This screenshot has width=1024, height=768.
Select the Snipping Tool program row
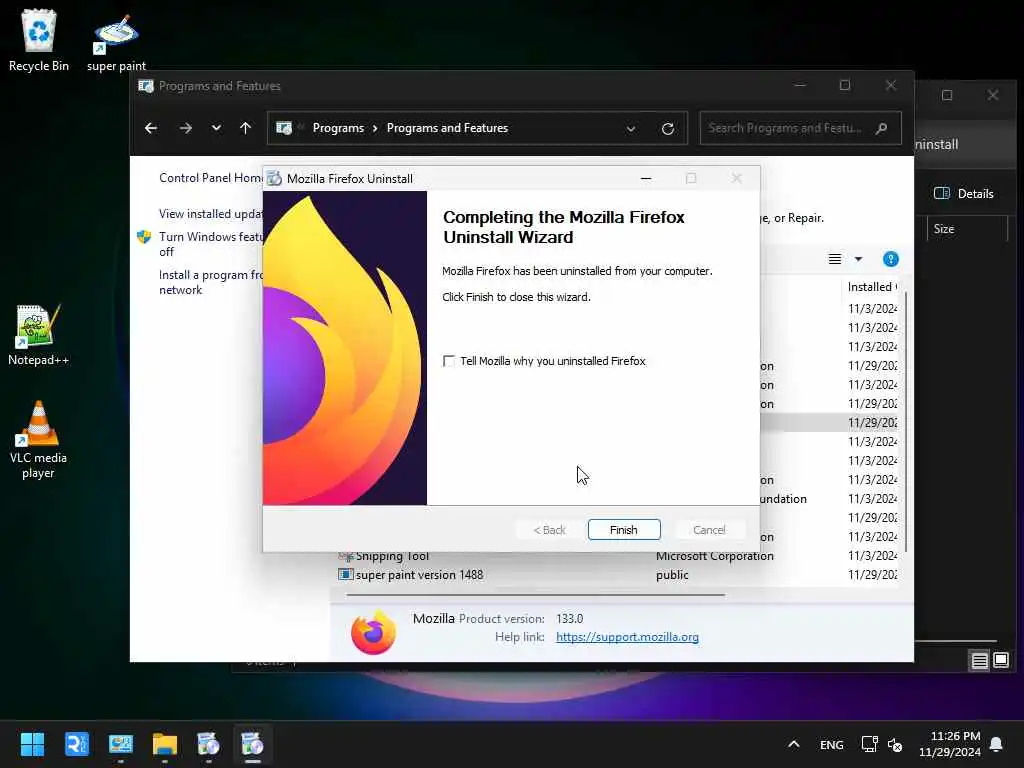click(x=617, y=556)
